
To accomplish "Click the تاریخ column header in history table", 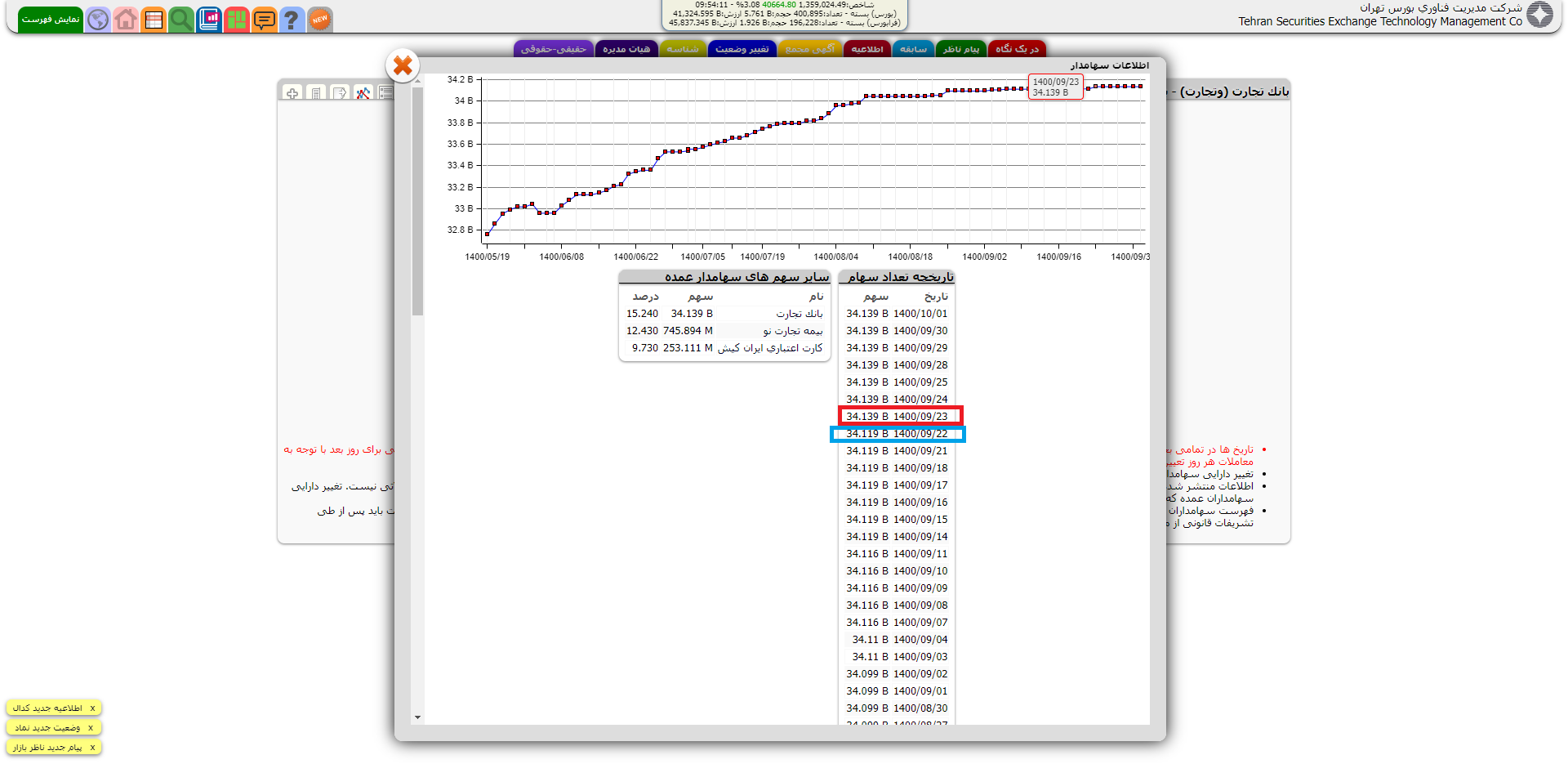I will (x=936, y=297).
